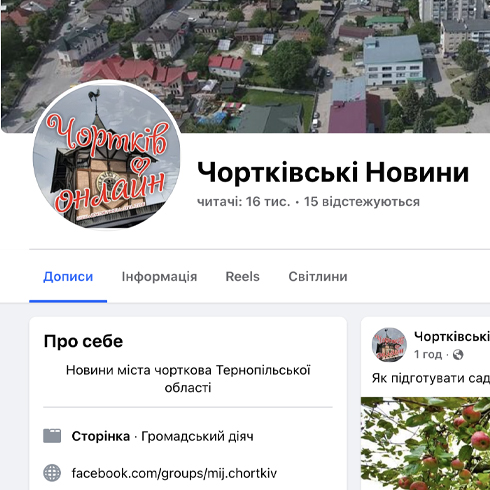
Task: Click the Чортківські Новини page title
Action: 333,172
